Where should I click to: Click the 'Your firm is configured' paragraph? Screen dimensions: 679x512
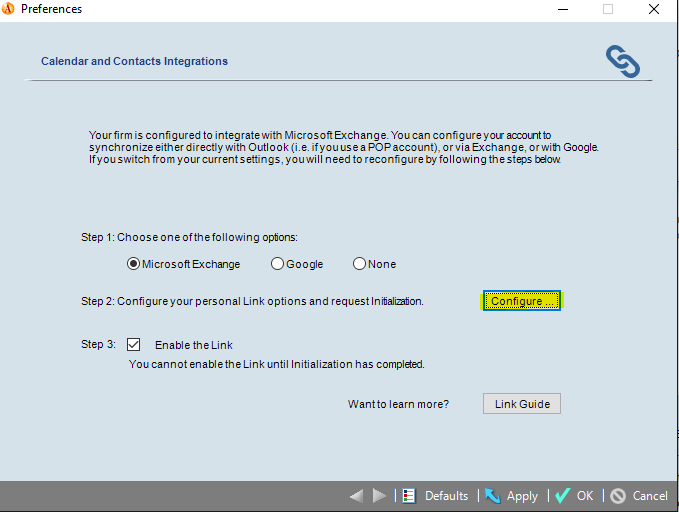pyautogui.click(x=343, y=147)
